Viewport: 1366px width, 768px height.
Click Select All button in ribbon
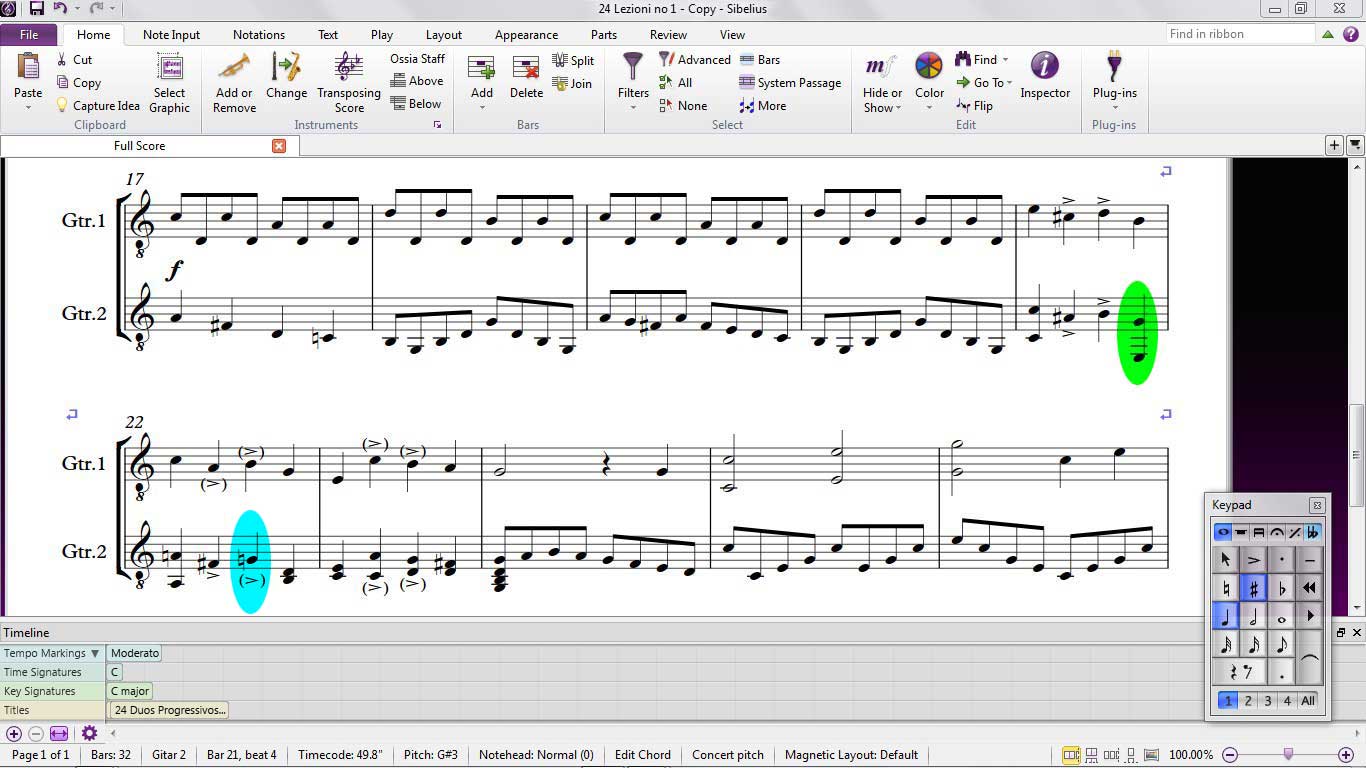click(x=675, y=83)
